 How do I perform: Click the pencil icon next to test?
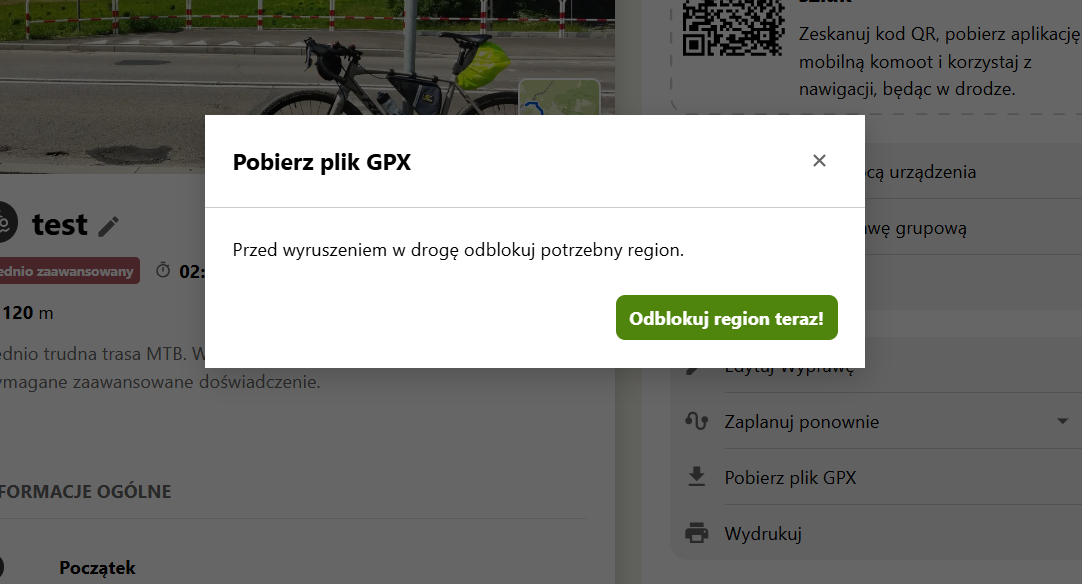tap(108, 226)
